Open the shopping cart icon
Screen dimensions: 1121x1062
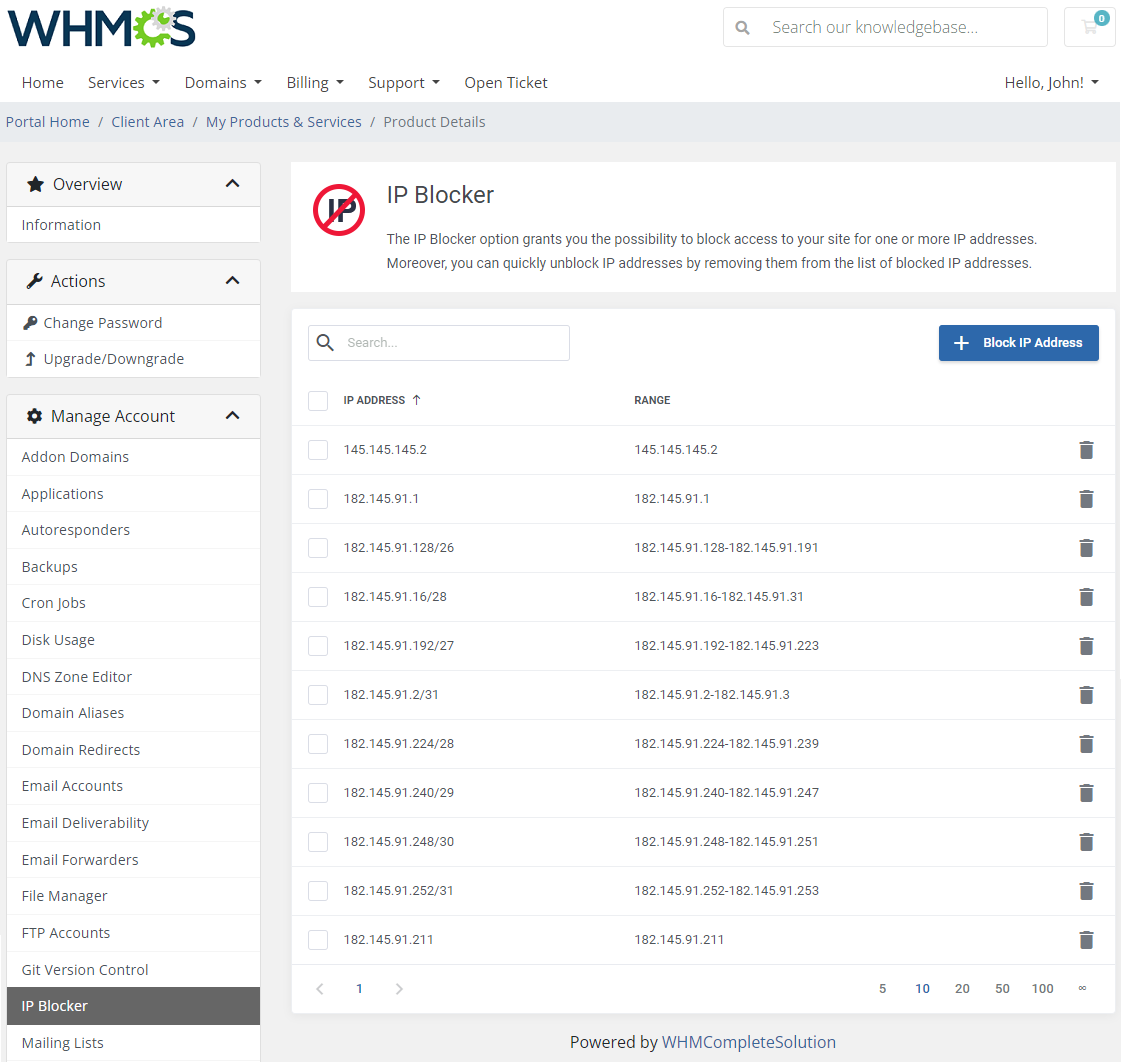[x=1090, y=27]
